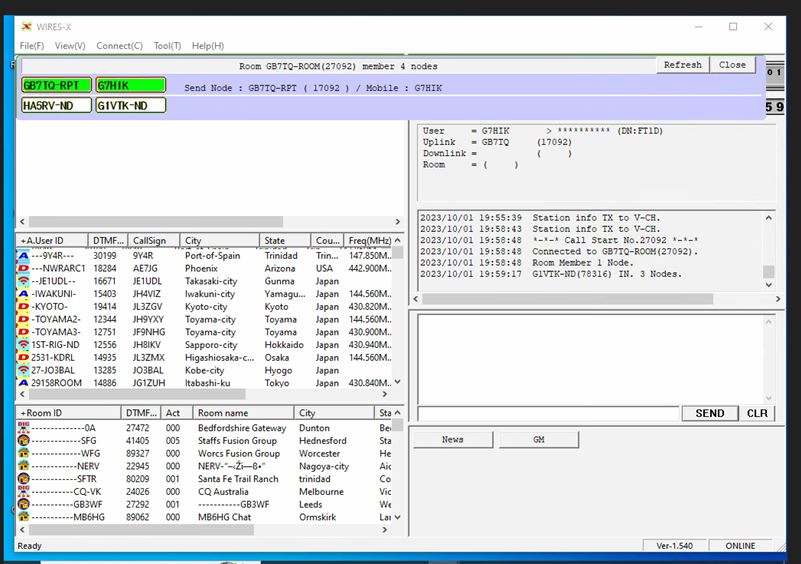Sort node list by State column
The width and height of the screenshot is (801, 564).
[285, 241]
